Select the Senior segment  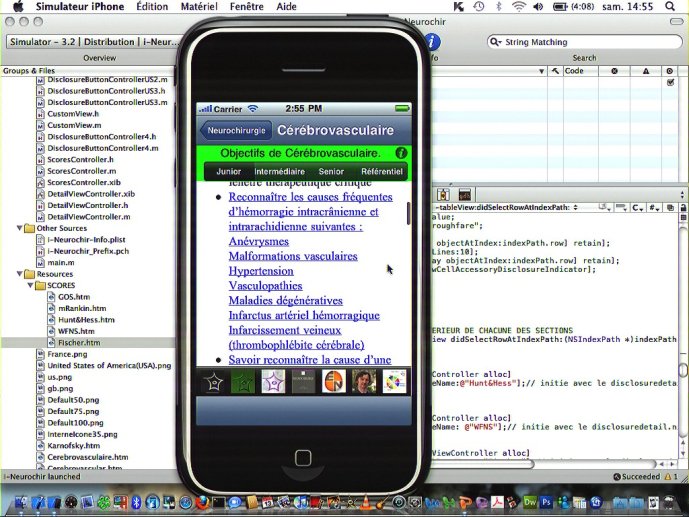[331, 171]
